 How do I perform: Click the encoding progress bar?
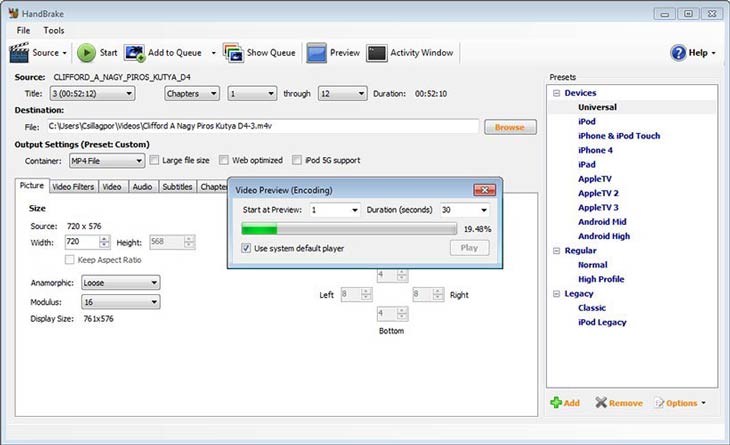click(x=349, y=229)
